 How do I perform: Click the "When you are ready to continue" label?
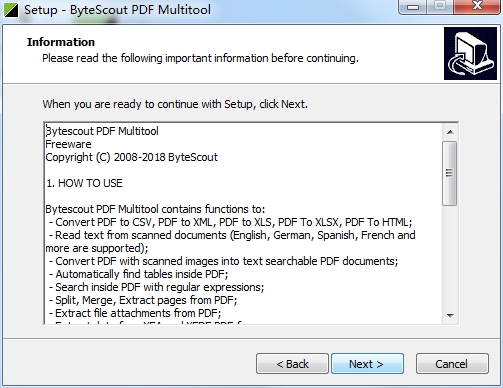click(175, 104)
